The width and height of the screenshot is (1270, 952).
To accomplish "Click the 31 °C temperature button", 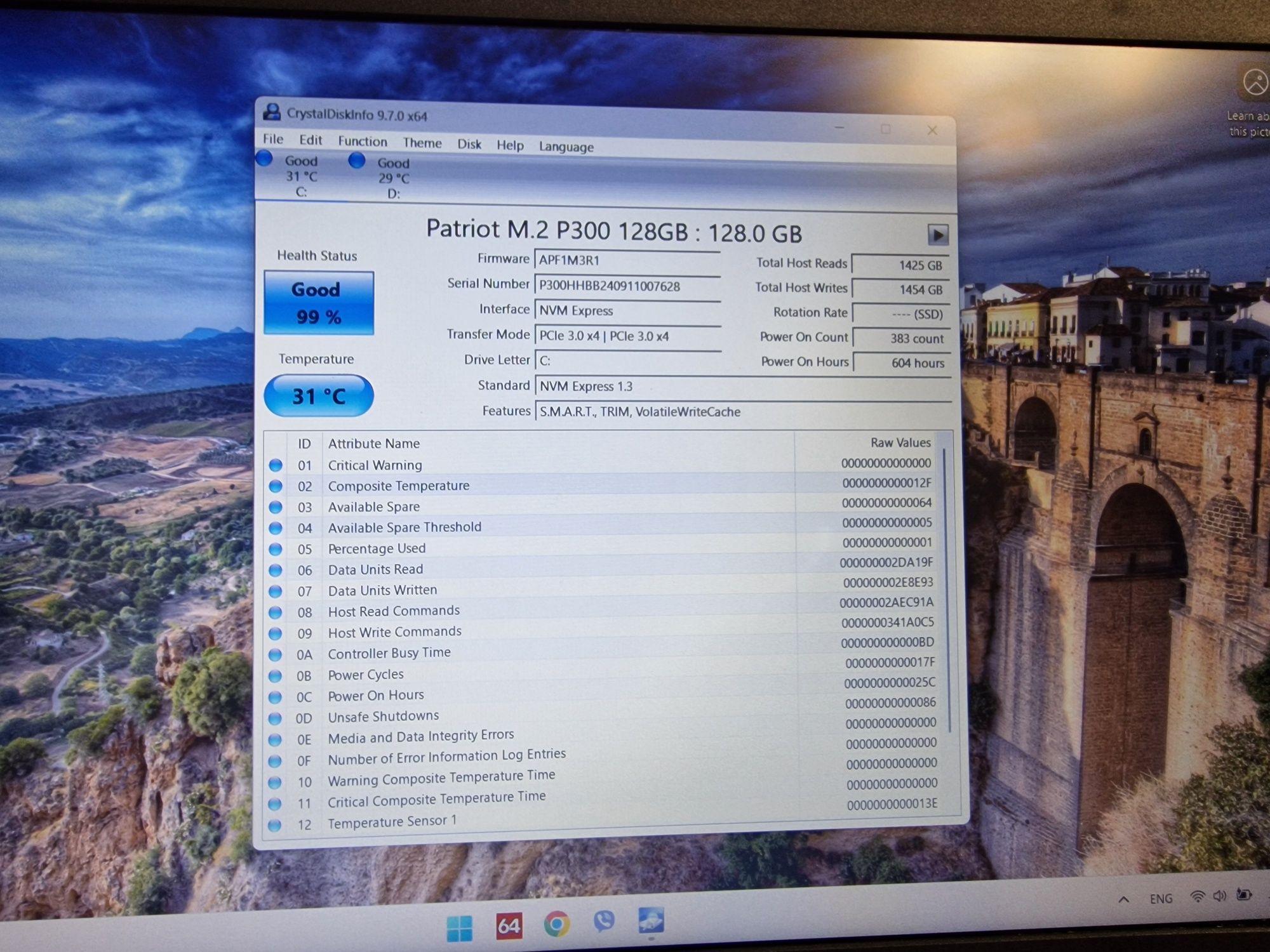I will point(319,396).
